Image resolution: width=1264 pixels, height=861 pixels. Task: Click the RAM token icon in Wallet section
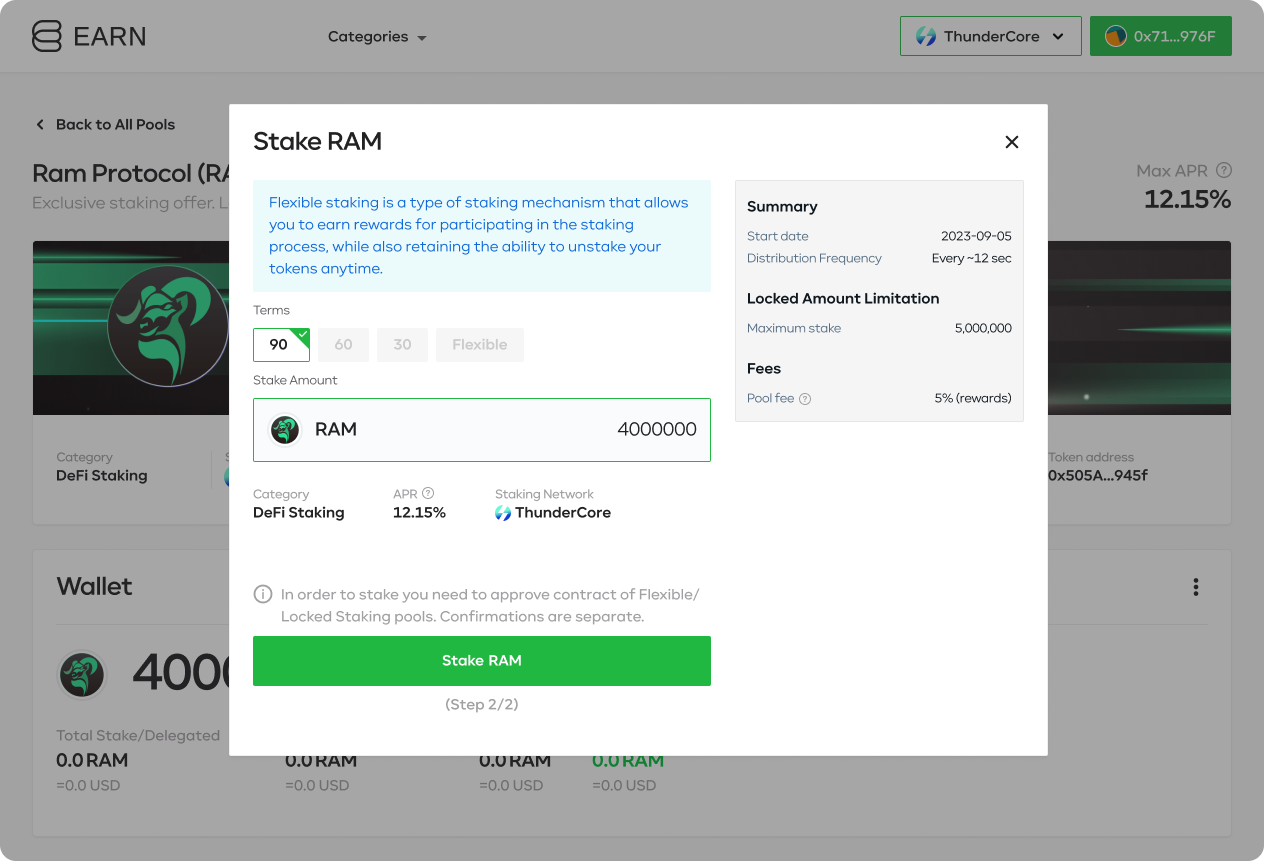(82, 675)
